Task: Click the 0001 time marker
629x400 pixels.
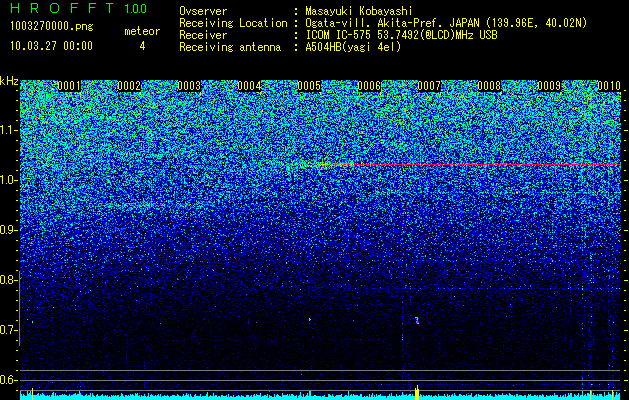Action: click(69, 86)
